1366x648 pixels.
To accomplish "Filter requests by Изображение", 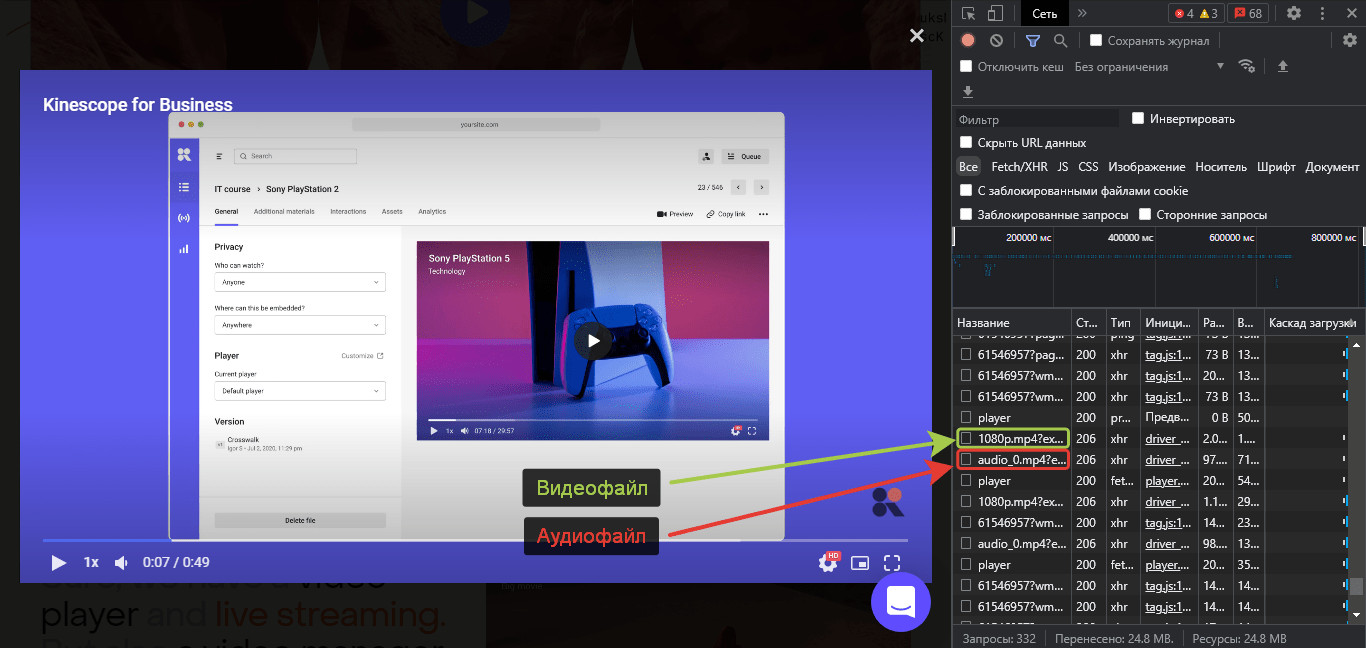I will 1146,167.
